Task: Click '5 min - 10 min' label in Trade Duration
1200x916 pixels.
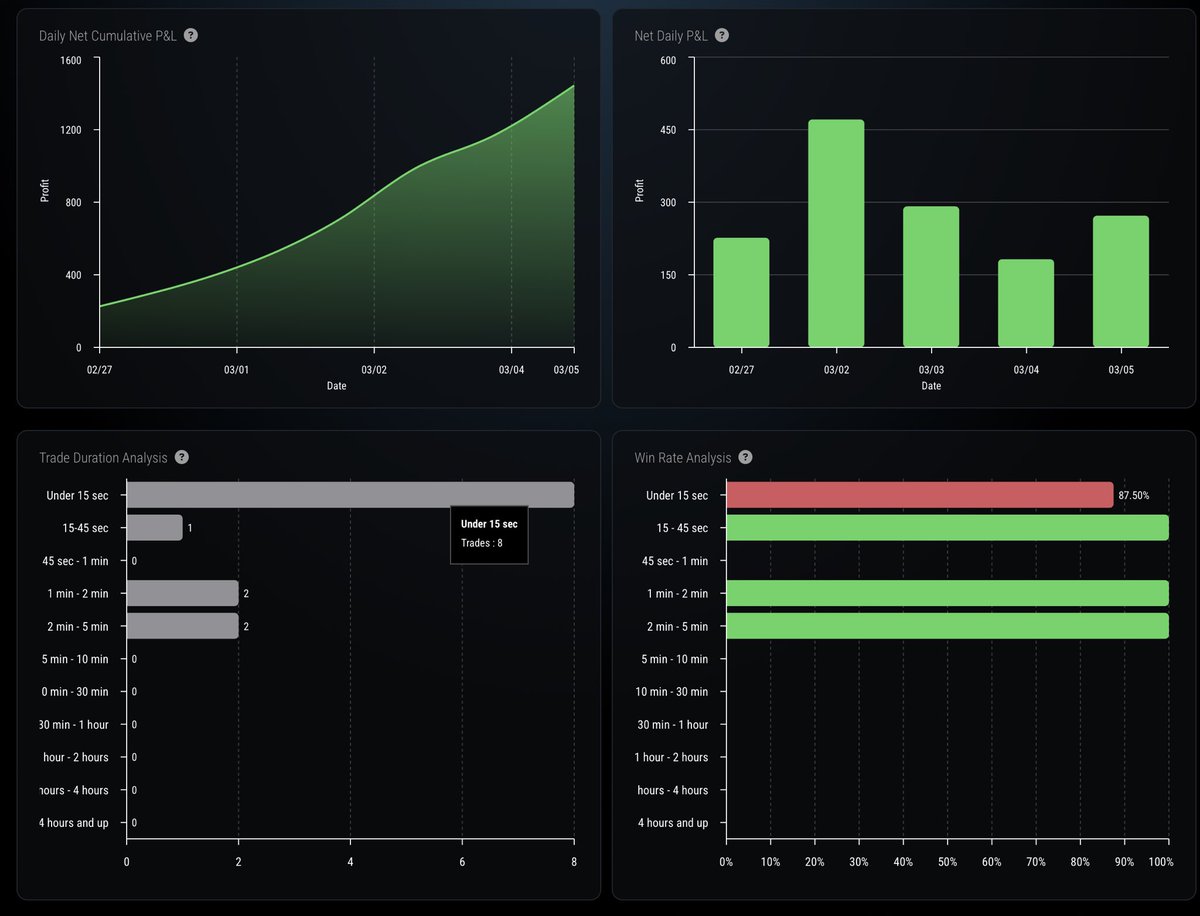Action: [x=75, y=659]
